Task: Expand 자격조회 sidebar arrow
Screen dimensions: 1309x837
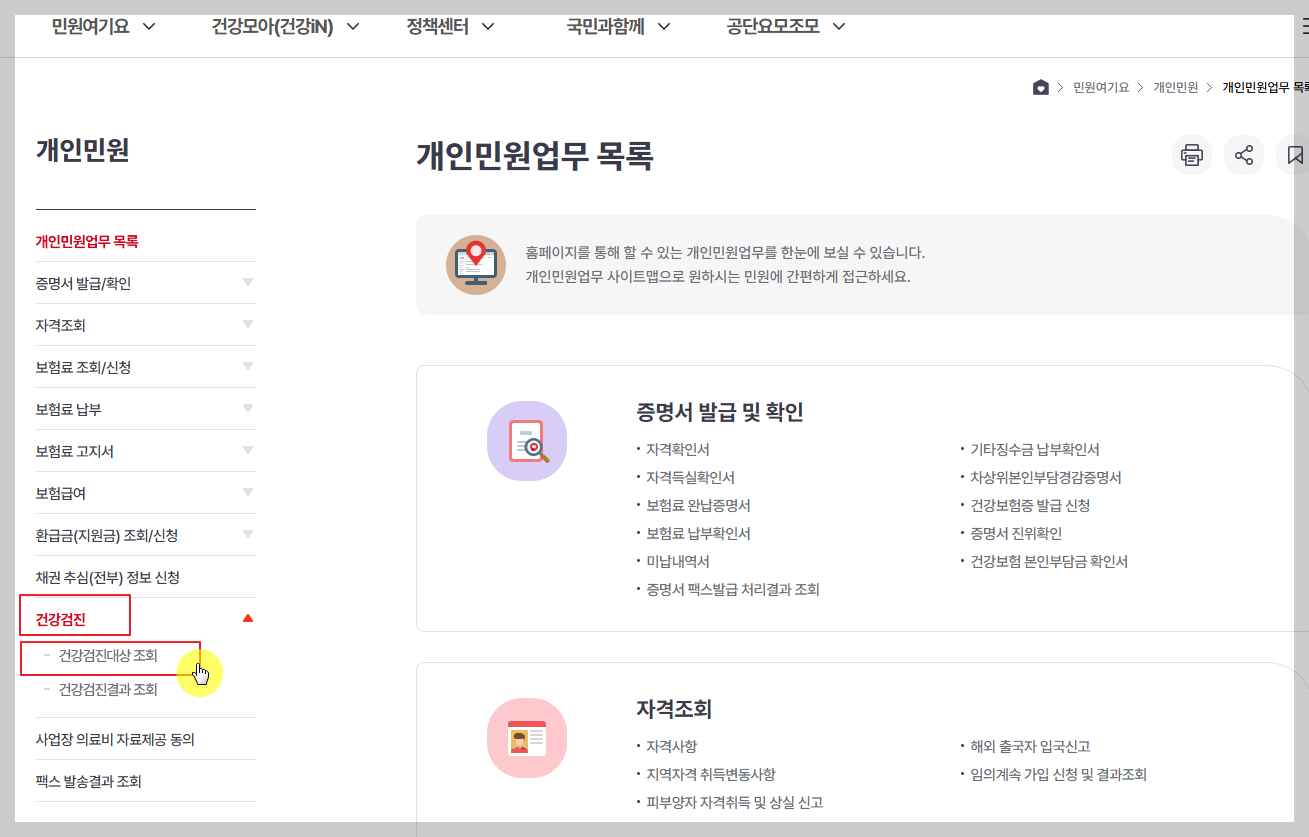Action: [x=248, y=324]
